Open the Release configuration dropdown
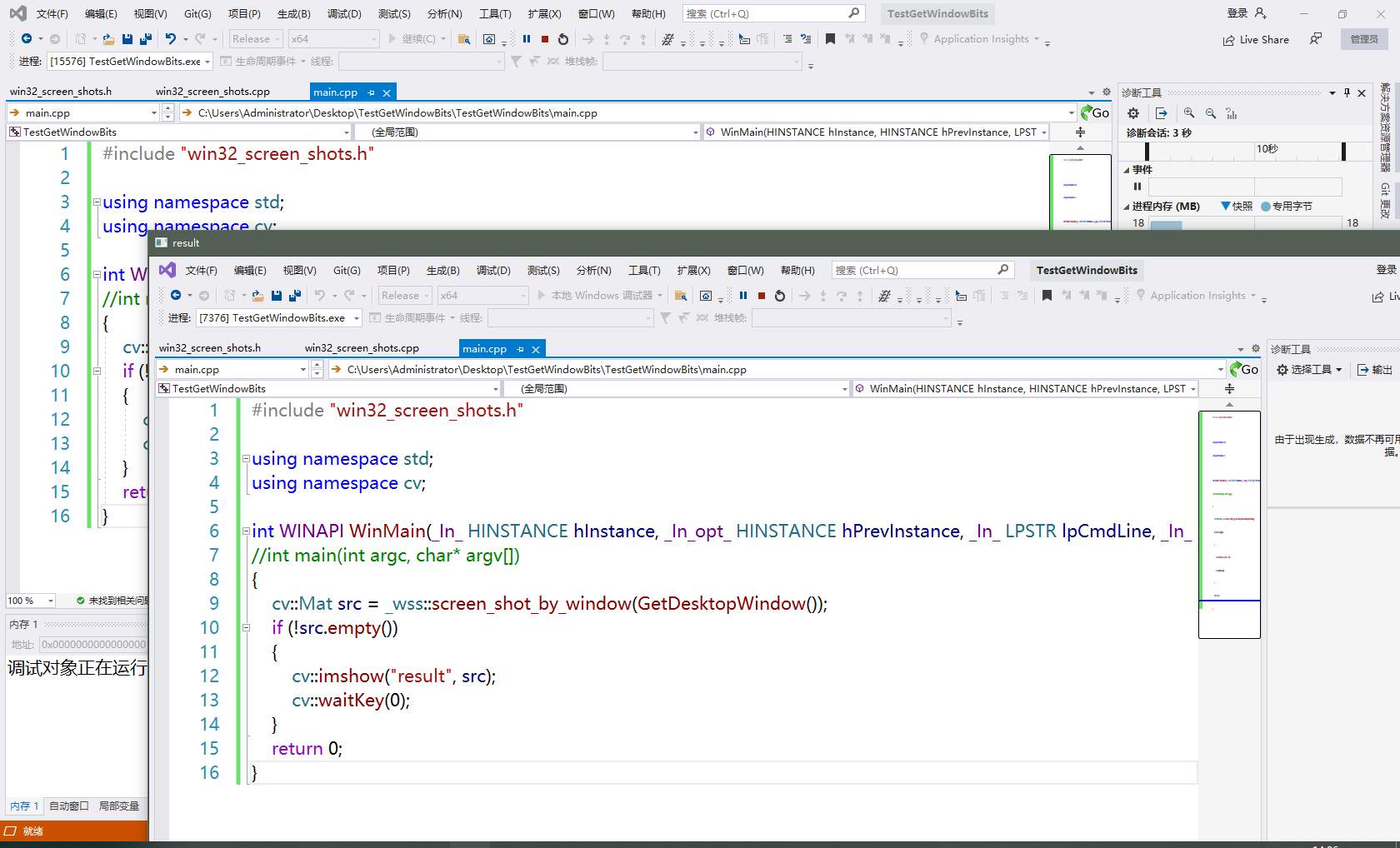Image resolution: width=1400 pixels, height=848 pixels. [x=255, y=38]
